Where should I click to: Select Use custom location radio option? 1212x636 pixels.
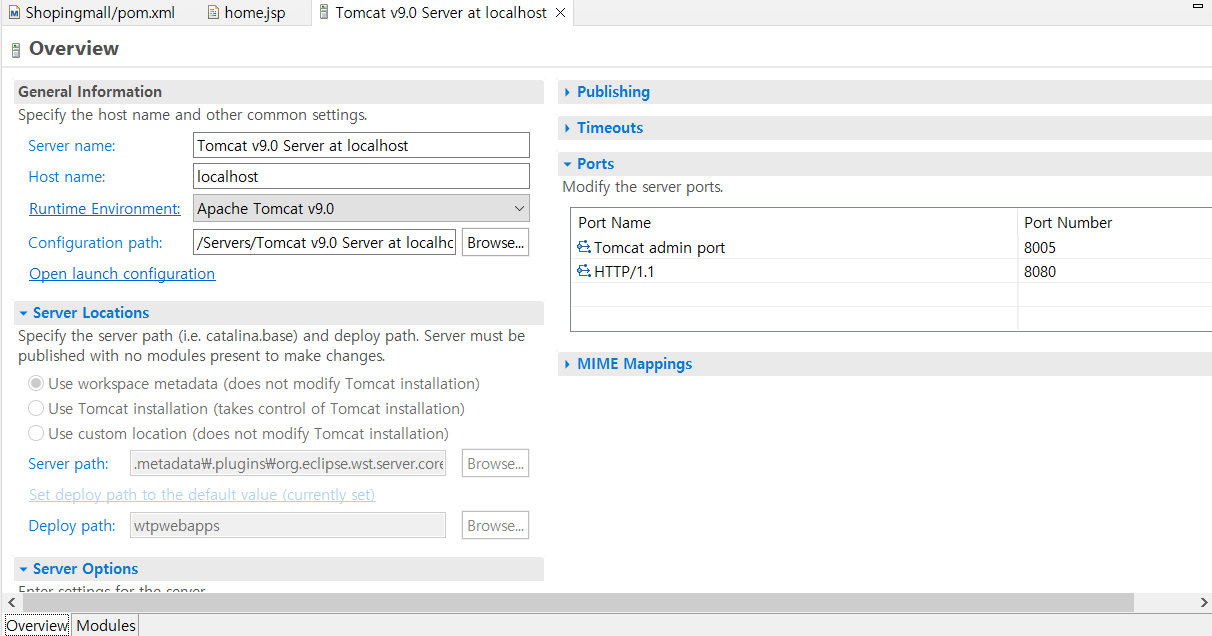point(36,433)
